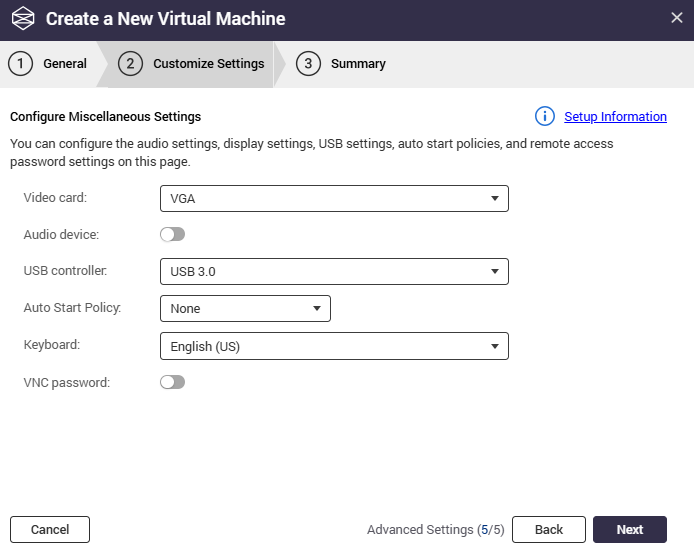Screen dimensions: 694x553
Task: Open the Setup Information link
Action: [x=615, y=117]
